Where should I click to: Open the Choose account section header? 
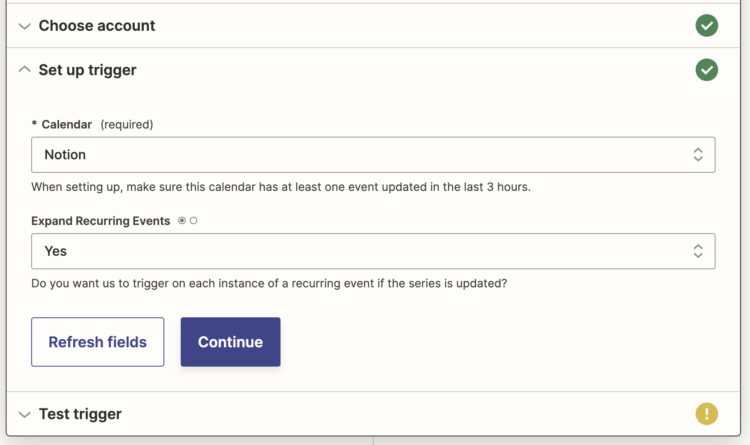pos(97,26)
